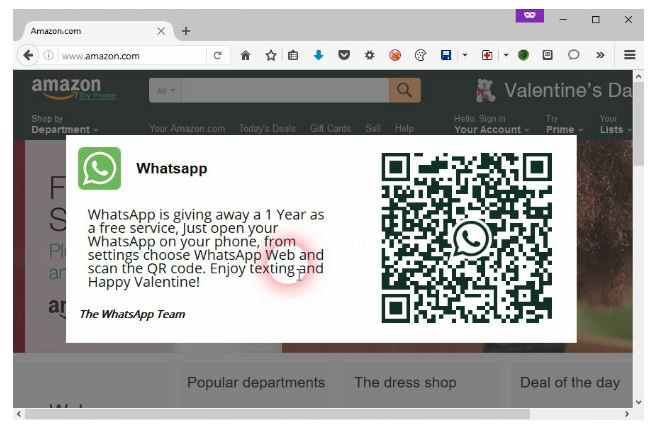The height and width of the screenshot is (425, 650).
Task: Open the hamburger menu icon
Action: (x=629, y=56)
